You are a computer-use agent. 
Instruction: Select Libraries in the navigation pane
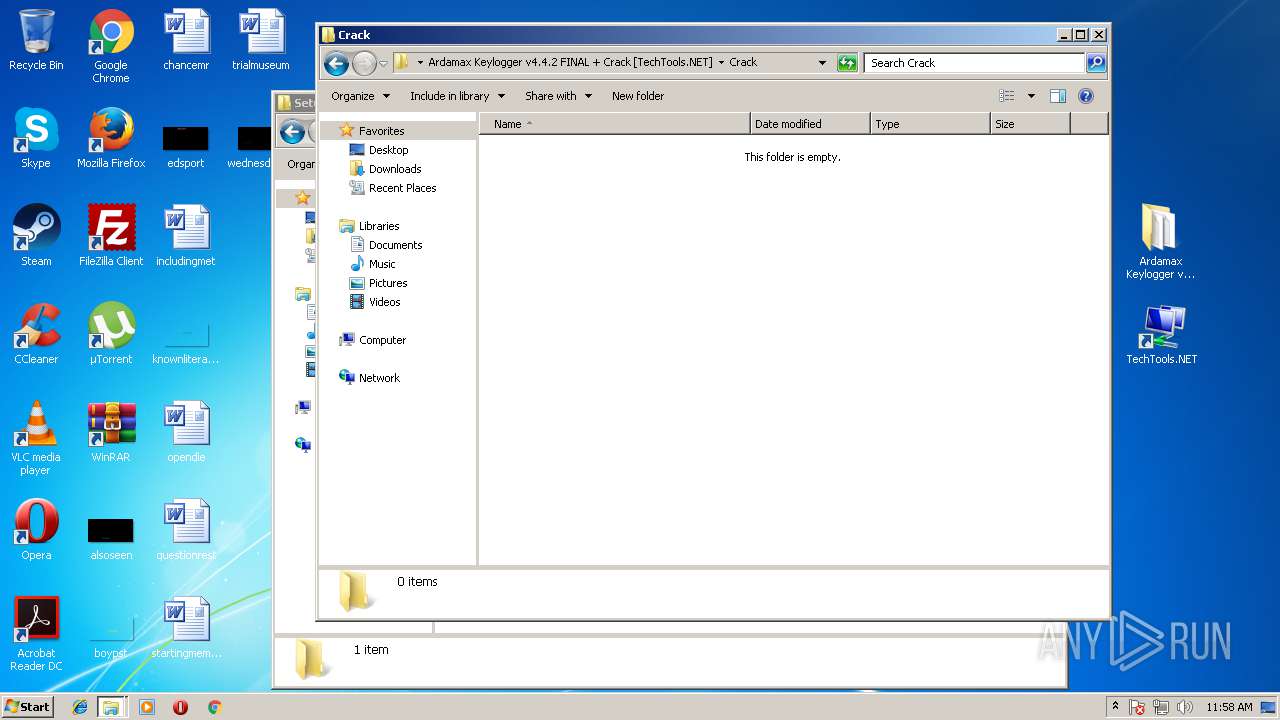coord(378,226)
